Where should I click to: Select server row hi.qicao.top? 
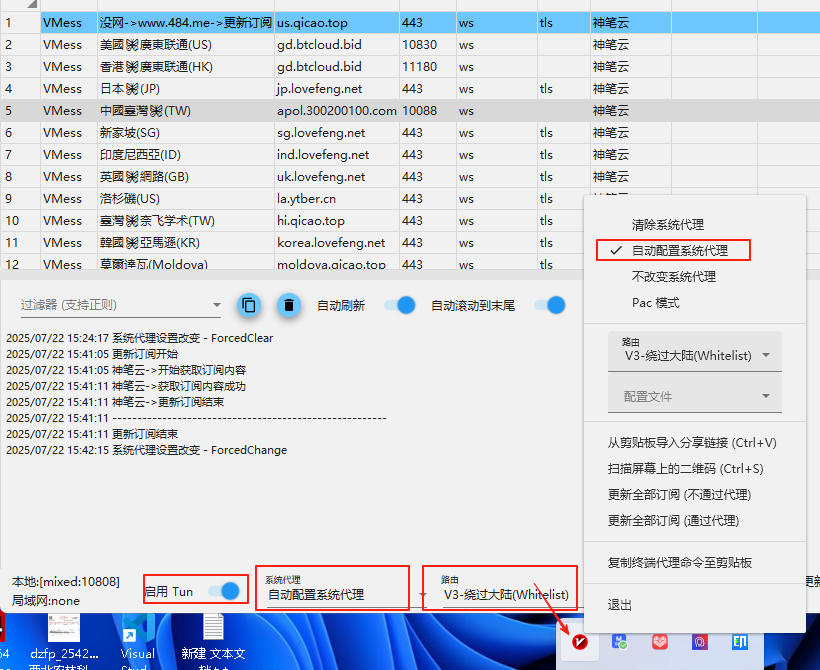coord(292,220)
